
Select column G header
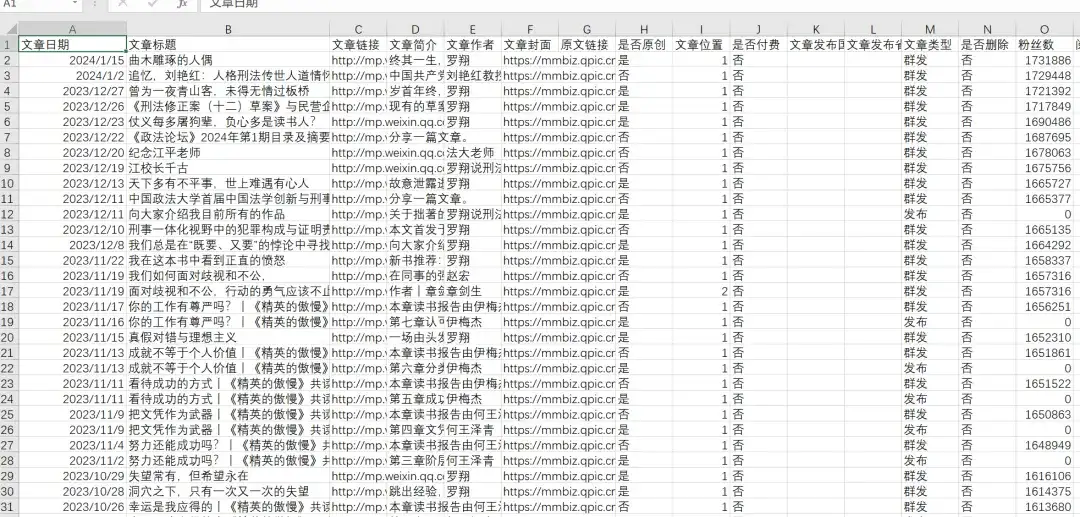pyautogui.click(x=587, y=30)
